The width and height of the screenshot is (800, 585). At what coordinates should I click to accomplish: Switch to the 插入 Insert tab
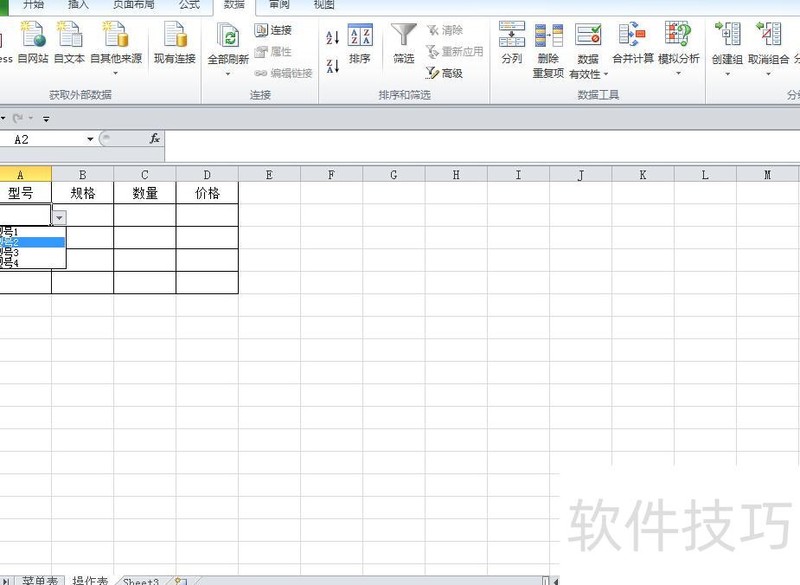(x=78, y=5)
